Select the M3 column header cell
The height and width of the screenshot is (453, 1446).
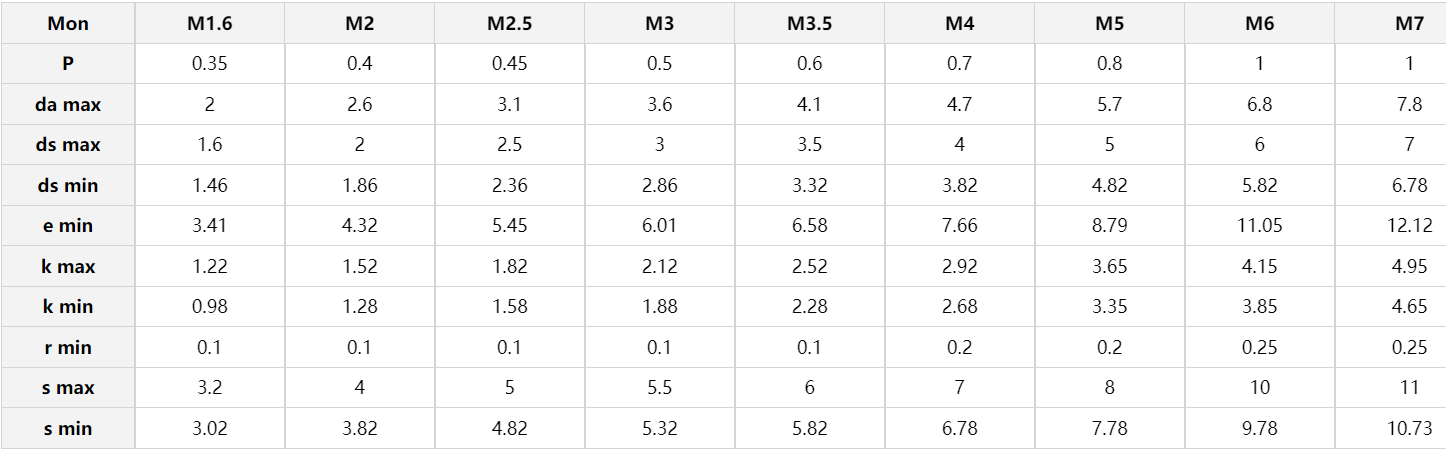coord(659,23)
